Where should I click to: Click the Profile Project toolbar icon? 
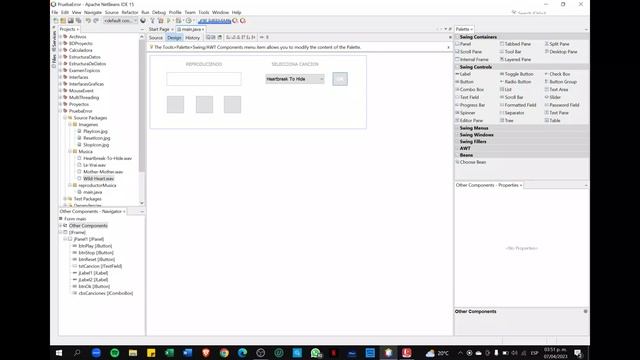tap(189, 21)
